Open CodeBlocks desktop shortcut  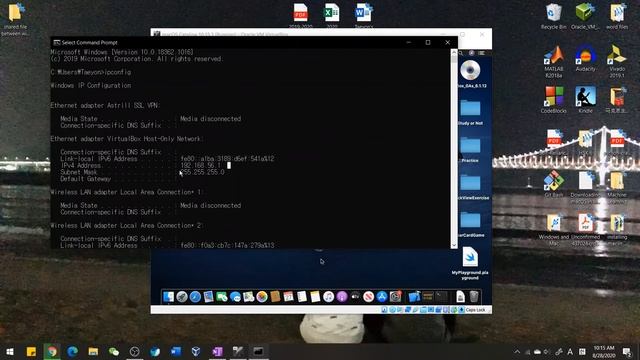click(x=553, y=100)
